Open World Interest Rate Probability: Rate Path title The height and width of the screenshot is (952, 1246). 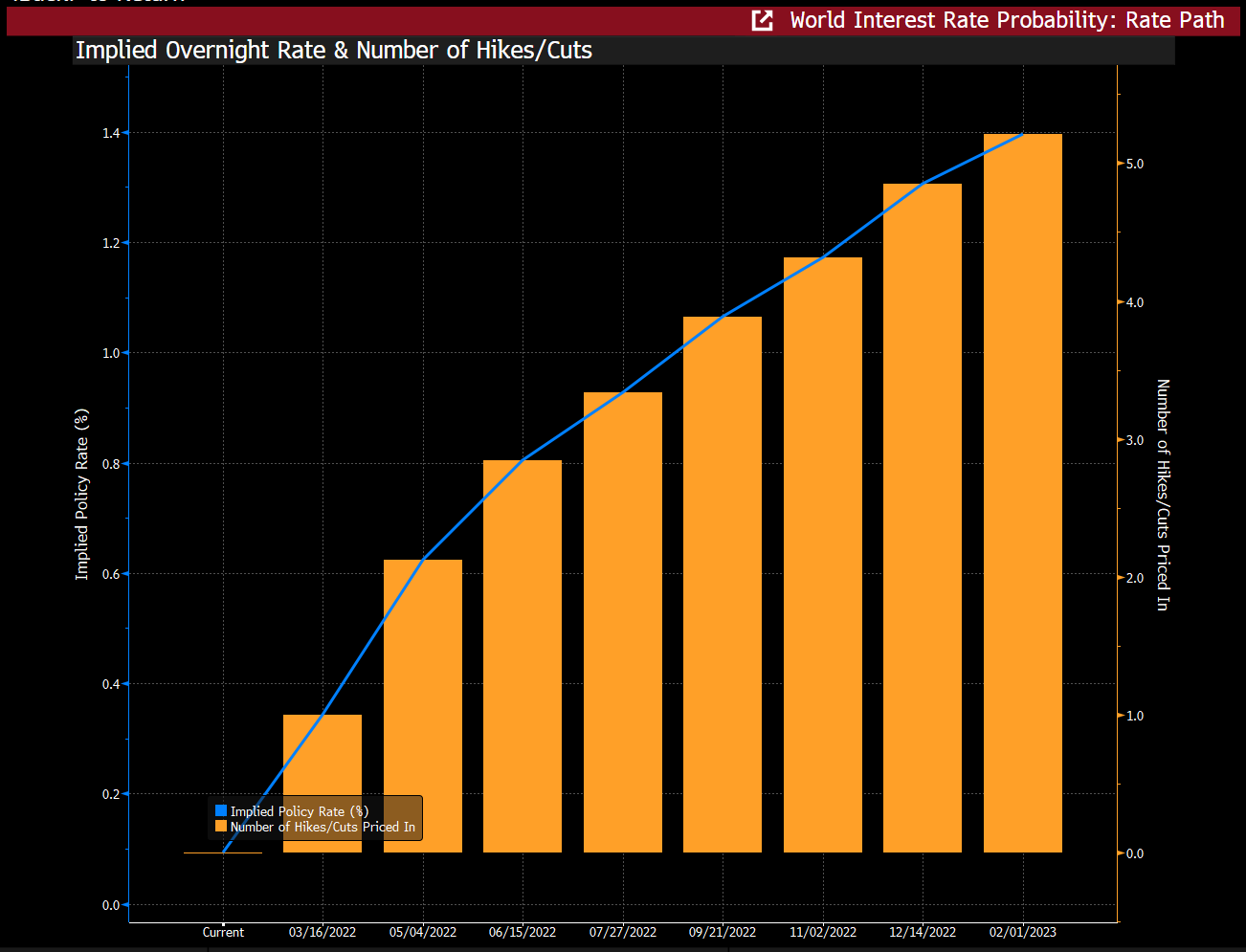pyautogui.click(x=1007, y=20)
